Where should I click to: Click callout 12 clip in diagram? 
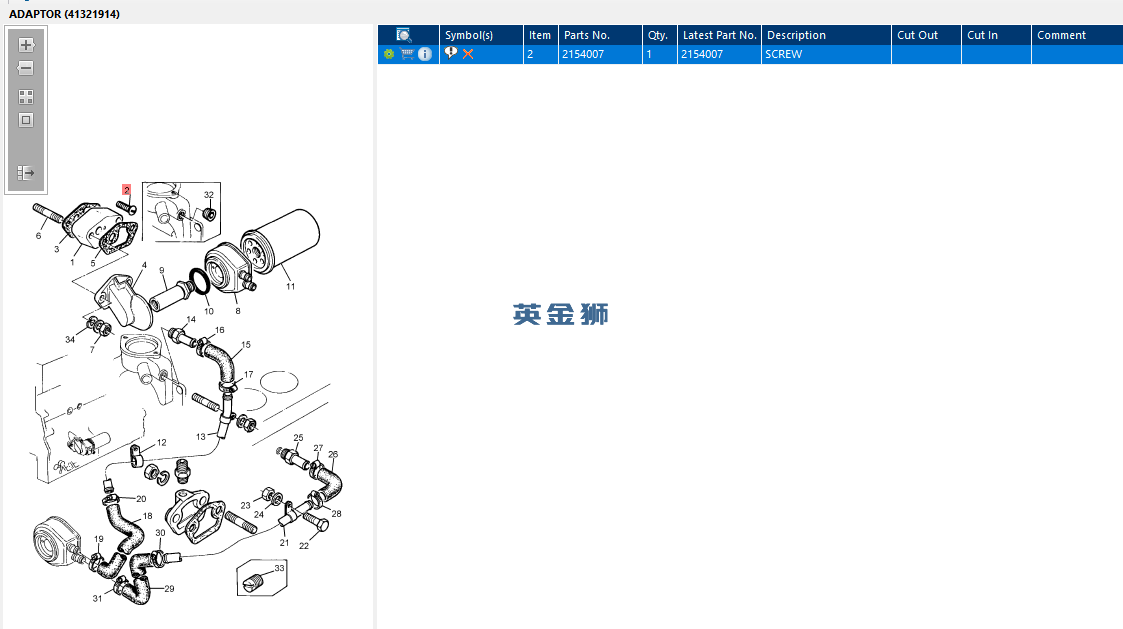tap(161, 443)
